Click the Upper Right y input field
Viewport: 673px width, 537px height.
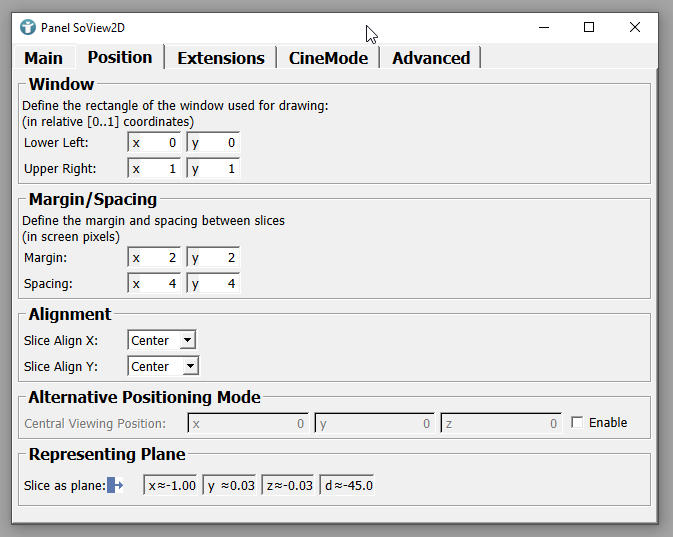pyautogui.click(x=213, y=169)
